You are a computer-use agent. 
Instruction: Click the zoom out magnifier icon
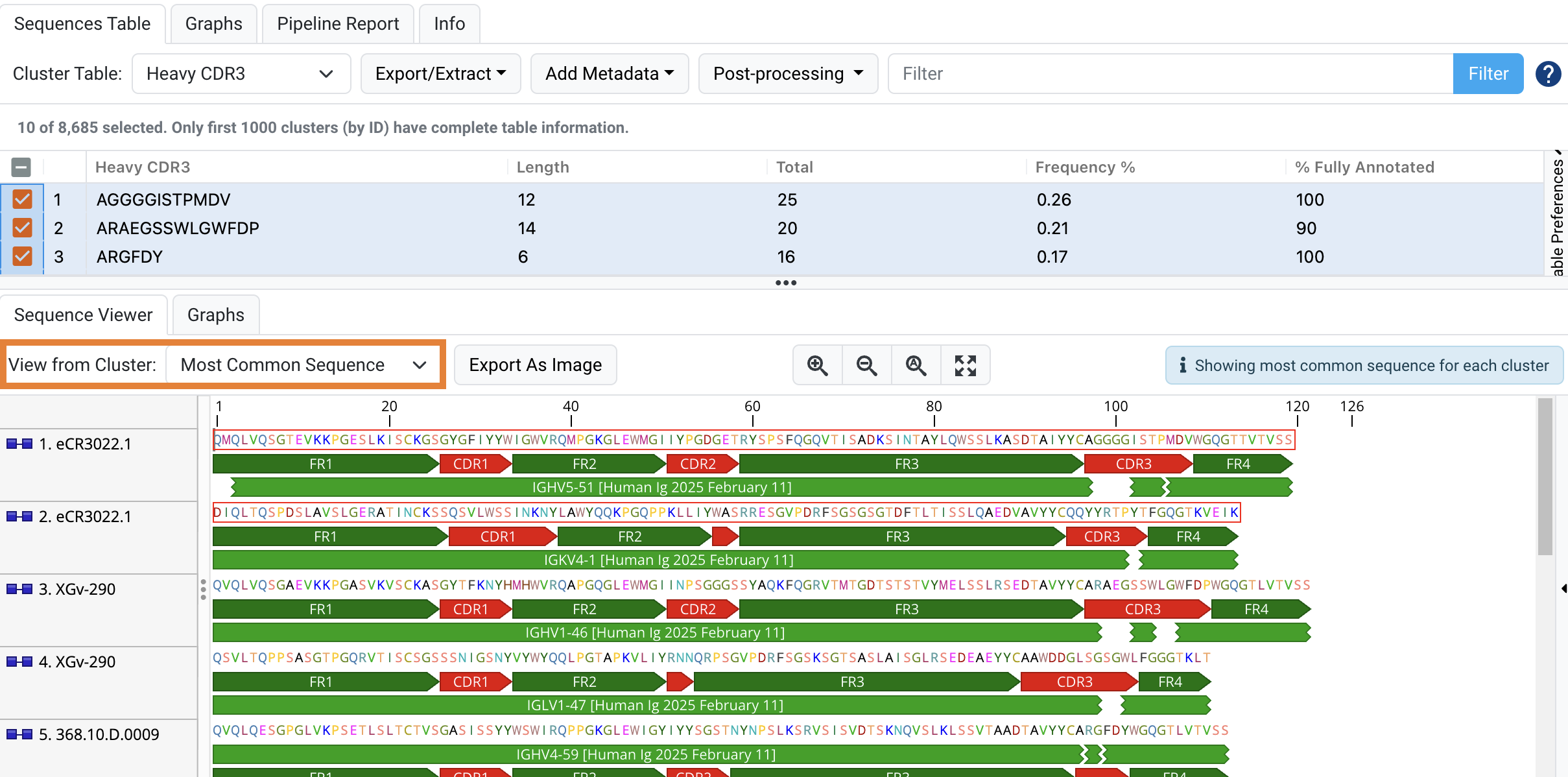[x=866, y=365]
